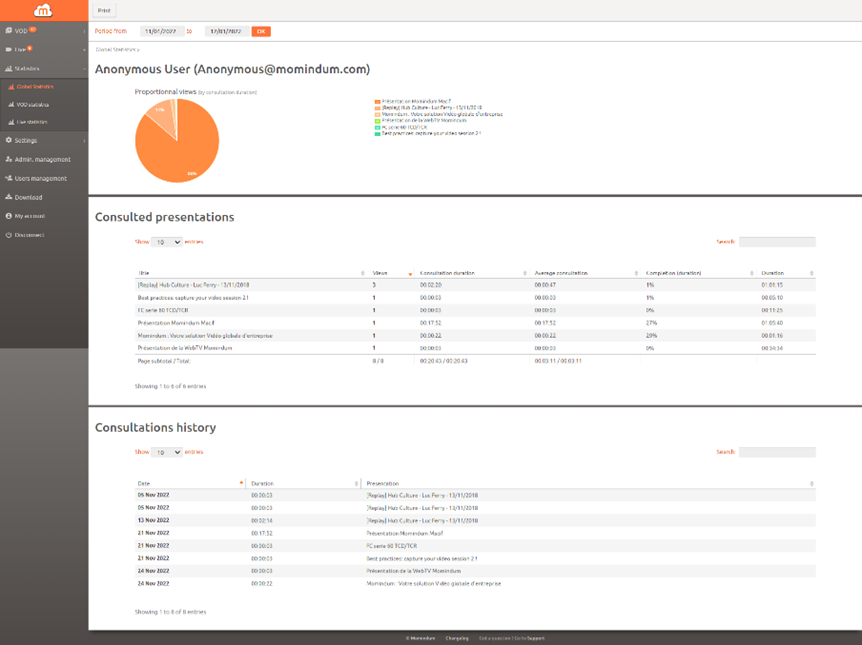Sort by Consultation duration column arrows
862x645 pixels.
pos(525,273)
